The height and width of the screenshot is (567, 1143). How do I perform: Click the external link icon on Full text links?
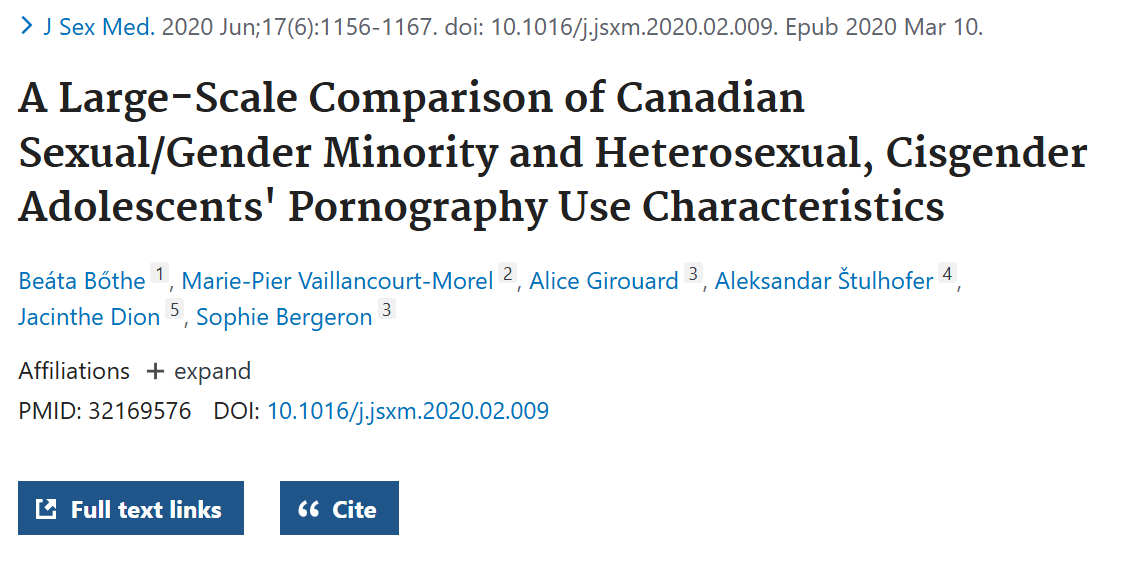(46, 509)
